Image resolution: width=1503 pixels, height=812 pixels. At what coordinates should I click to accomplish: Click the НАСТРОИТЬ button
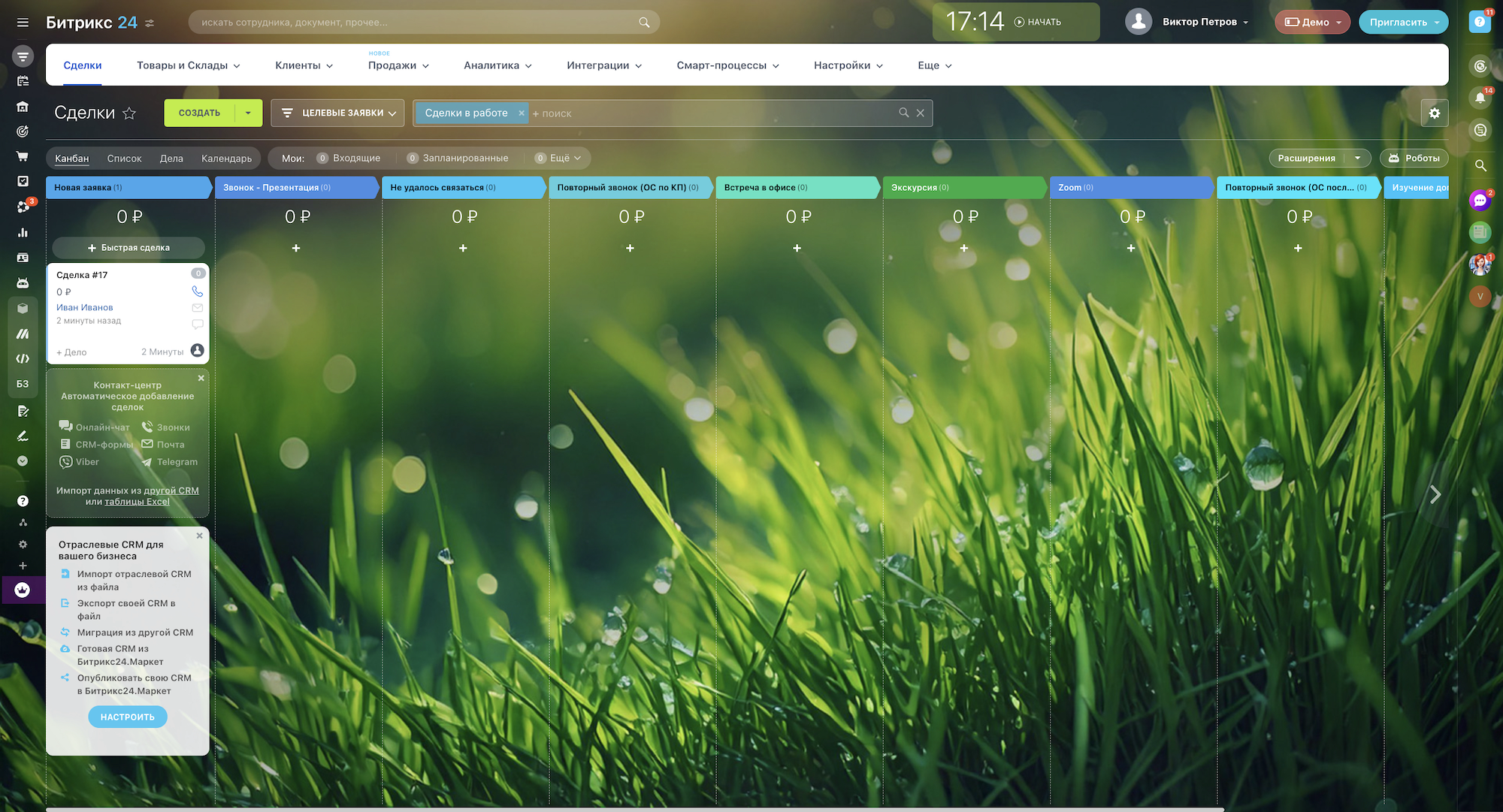click(x=128, y=717)
